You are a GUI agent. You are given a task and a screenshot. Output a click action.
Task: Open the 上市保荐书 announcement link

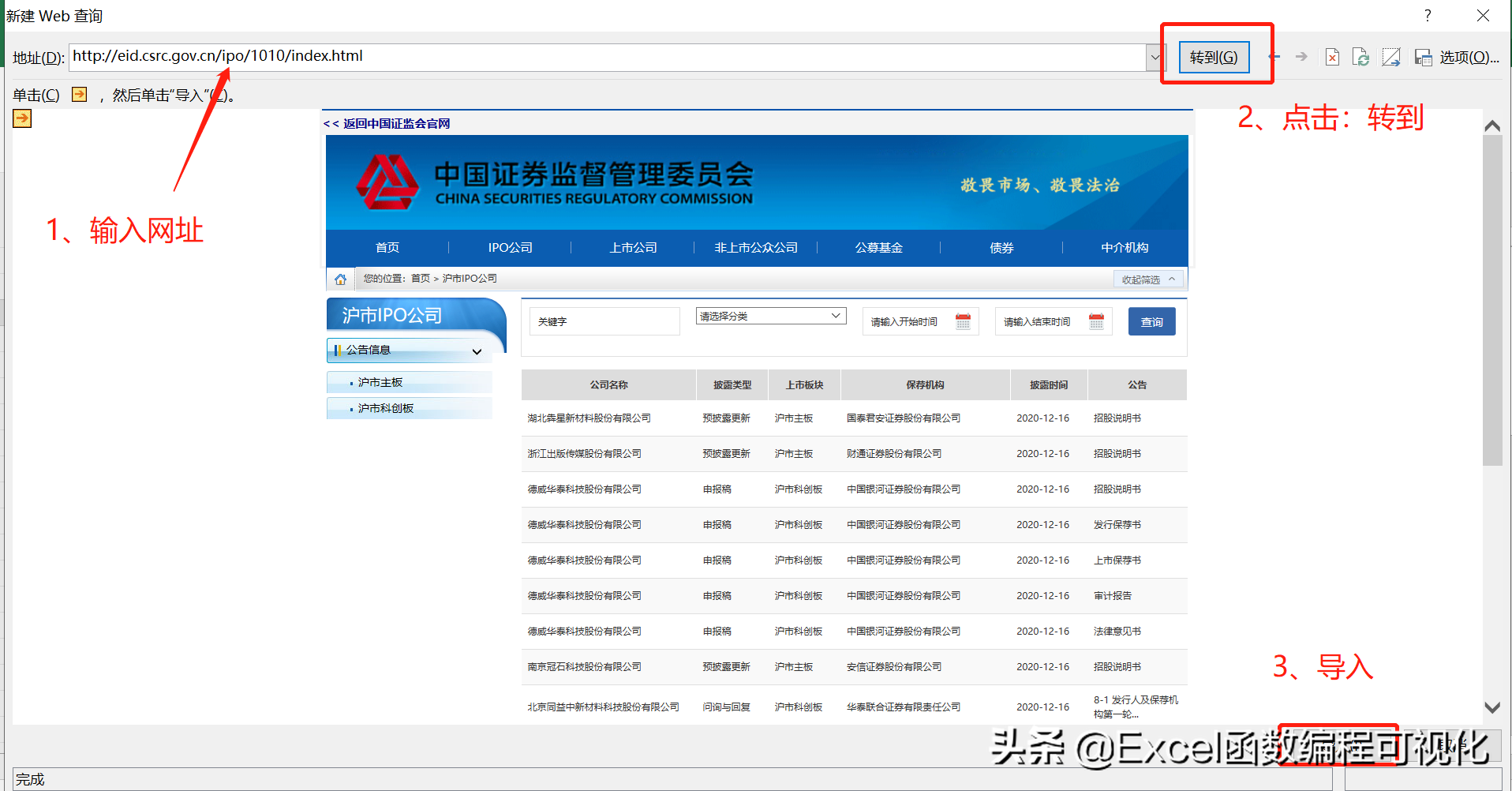point(1117,560)
